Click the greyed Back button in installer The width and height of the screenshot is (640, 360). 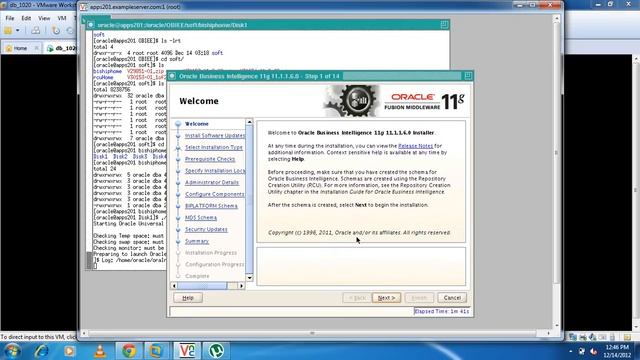click(x=357, y=298)
